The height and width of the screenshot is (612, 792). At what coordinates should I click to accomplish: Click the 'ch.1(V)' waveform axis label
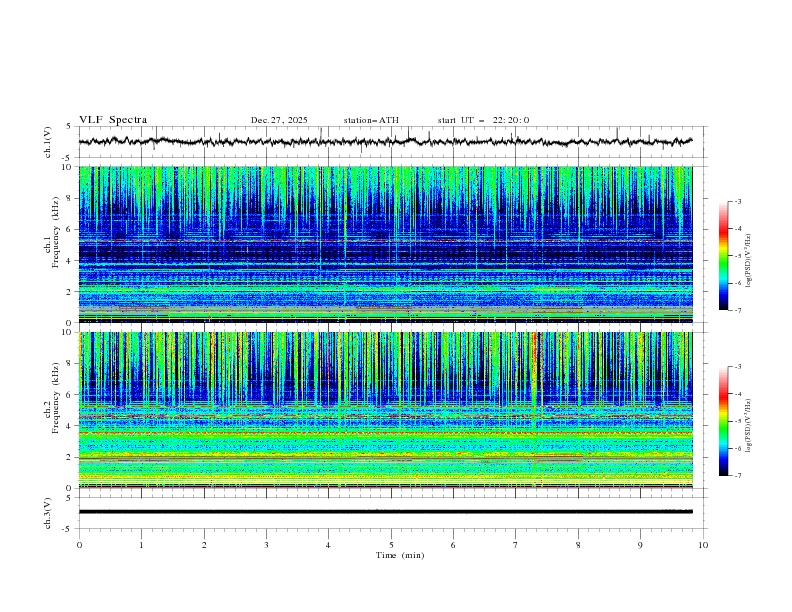point(48,142)
